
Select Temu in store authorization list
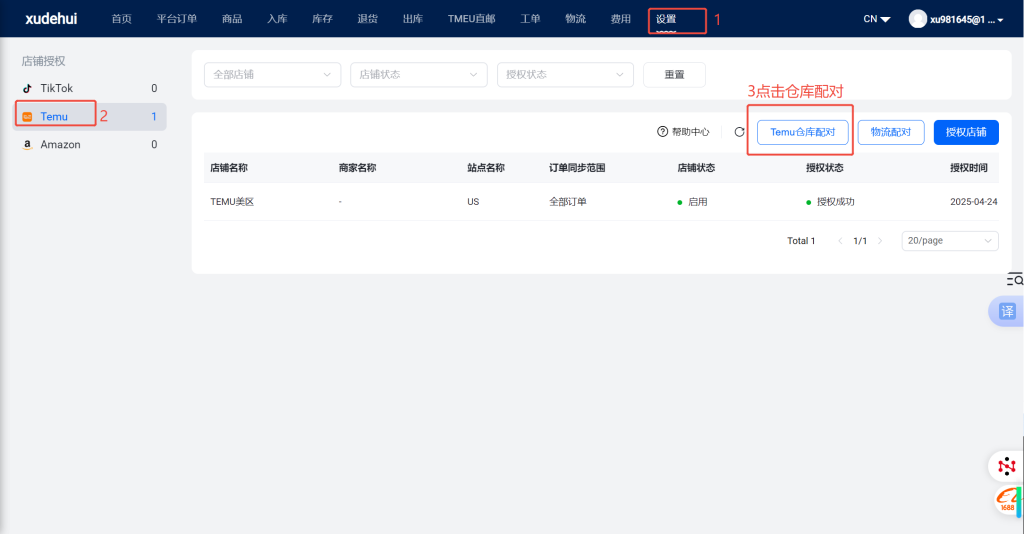click(54, 117)
